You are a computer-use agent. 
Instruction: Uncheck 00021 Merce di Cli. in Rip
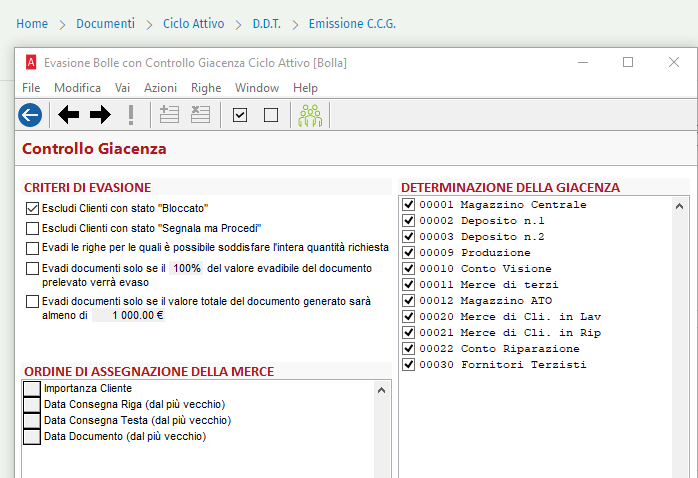[x=408, y=332]
